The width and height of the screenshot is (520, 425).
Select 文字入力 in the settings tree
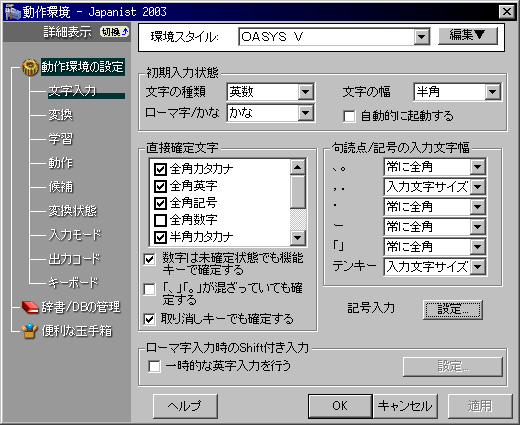72,91
